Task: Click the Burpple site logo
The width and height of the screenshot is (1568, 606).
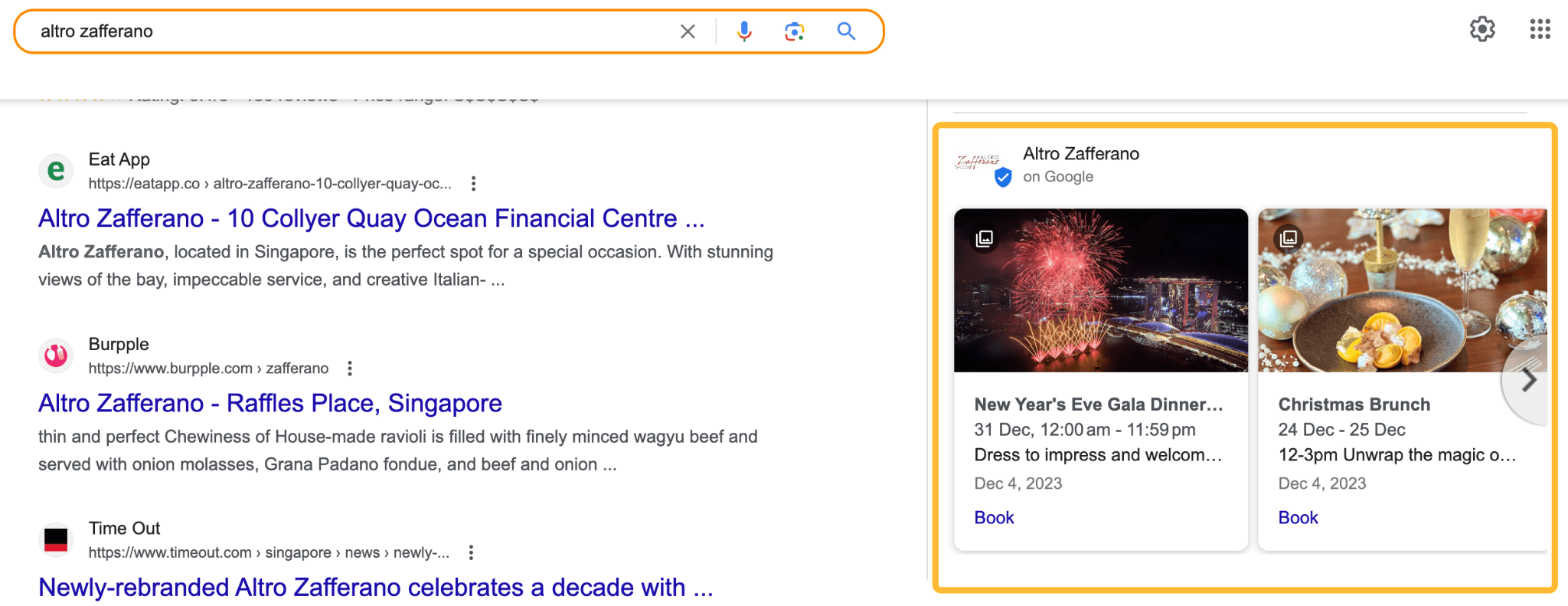Action: [55, 355]
